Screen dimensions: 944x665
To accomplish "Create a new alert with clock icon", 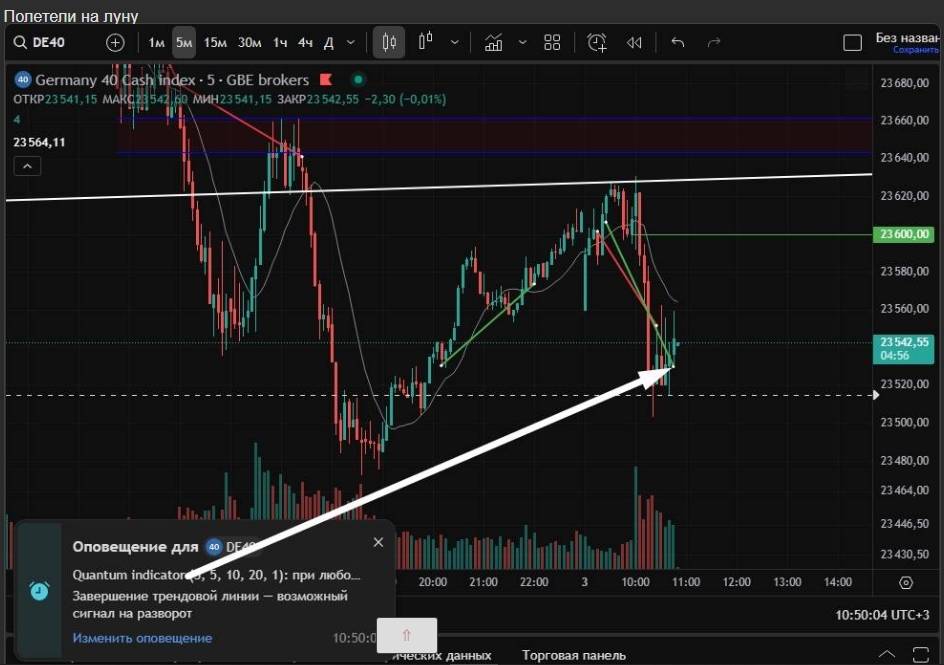I will 597,42.
